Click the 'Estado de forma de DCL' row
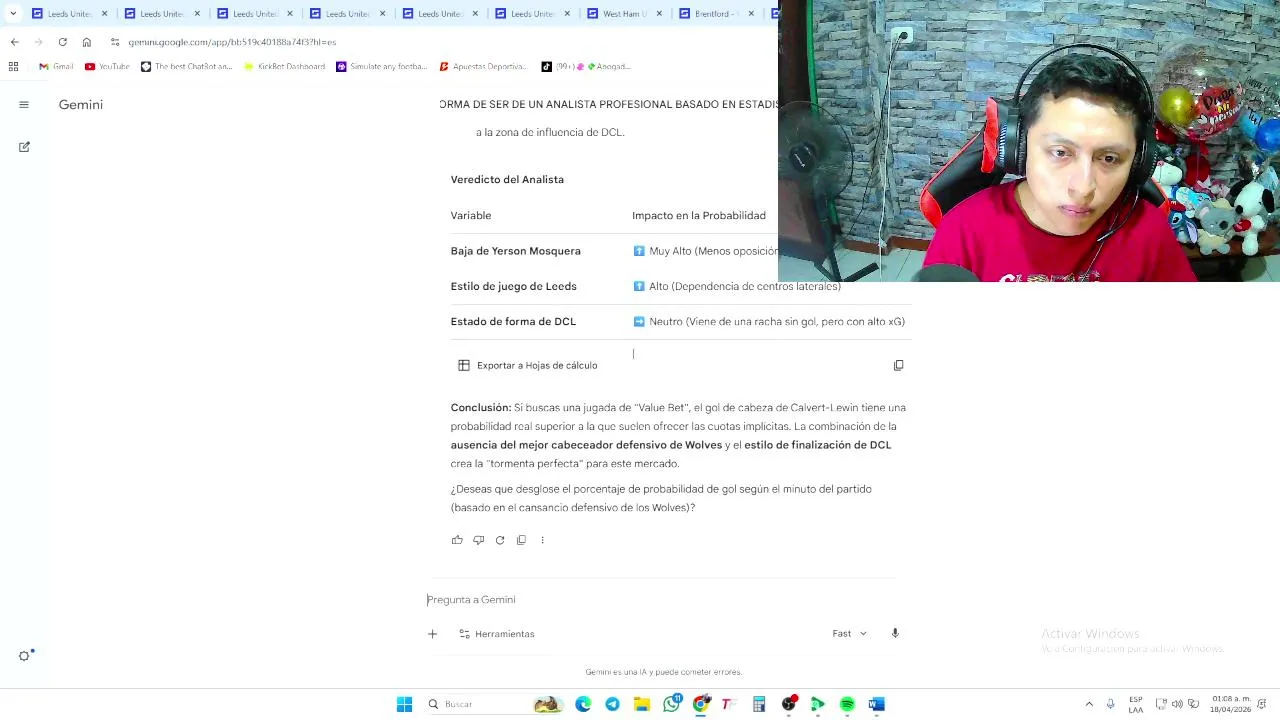The height and width of the screenshot is (720, 1280). click(681, 322)
